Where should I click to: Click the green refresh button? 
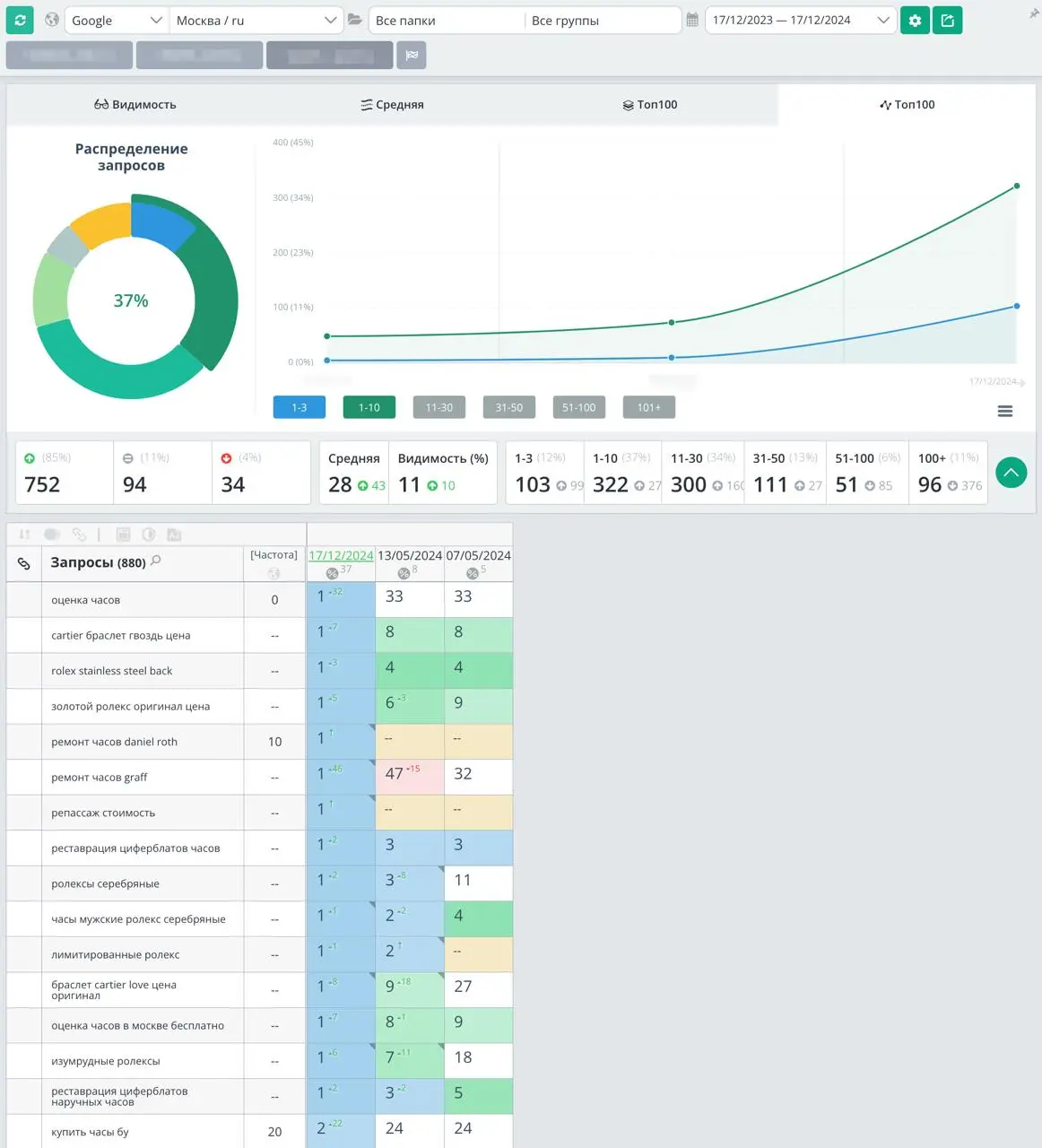point(20,20)
